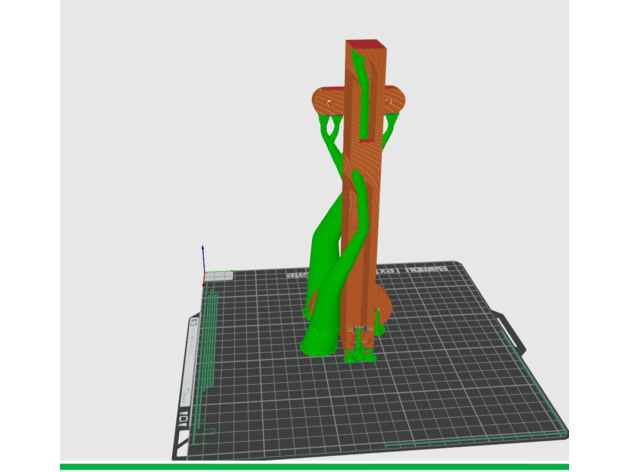This screenshot has height=472, width=628.
Task: Click the blue Z-axis arrow at origin
Action: point(203,256)
